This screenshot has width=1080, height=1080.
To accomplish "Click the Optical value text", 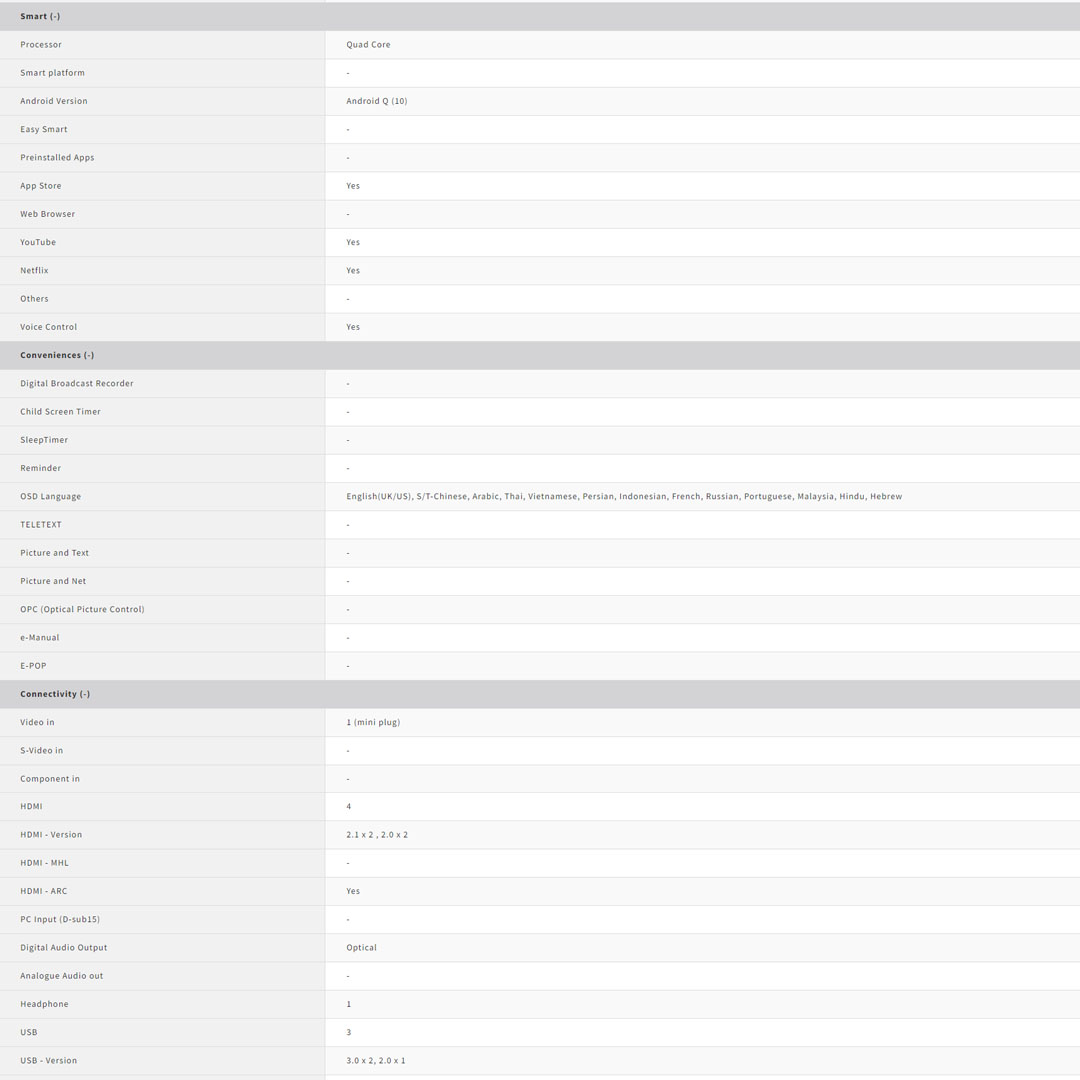I will pos(361,948).
